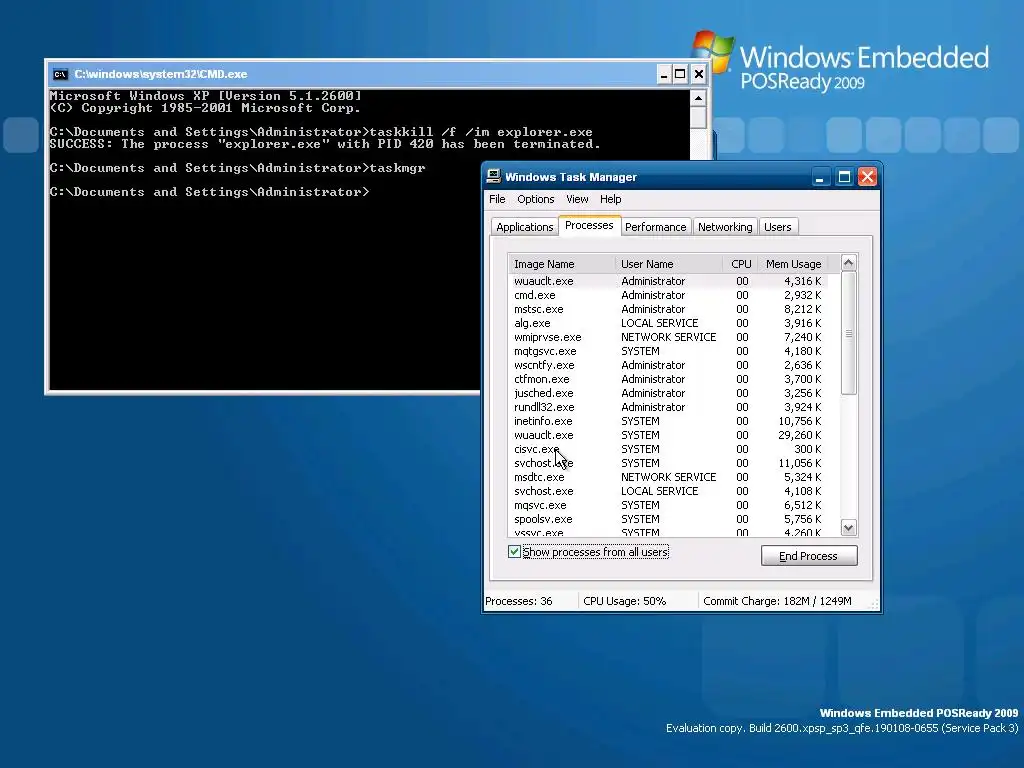Select the rundll32.exe process row

tap(668, 407)
